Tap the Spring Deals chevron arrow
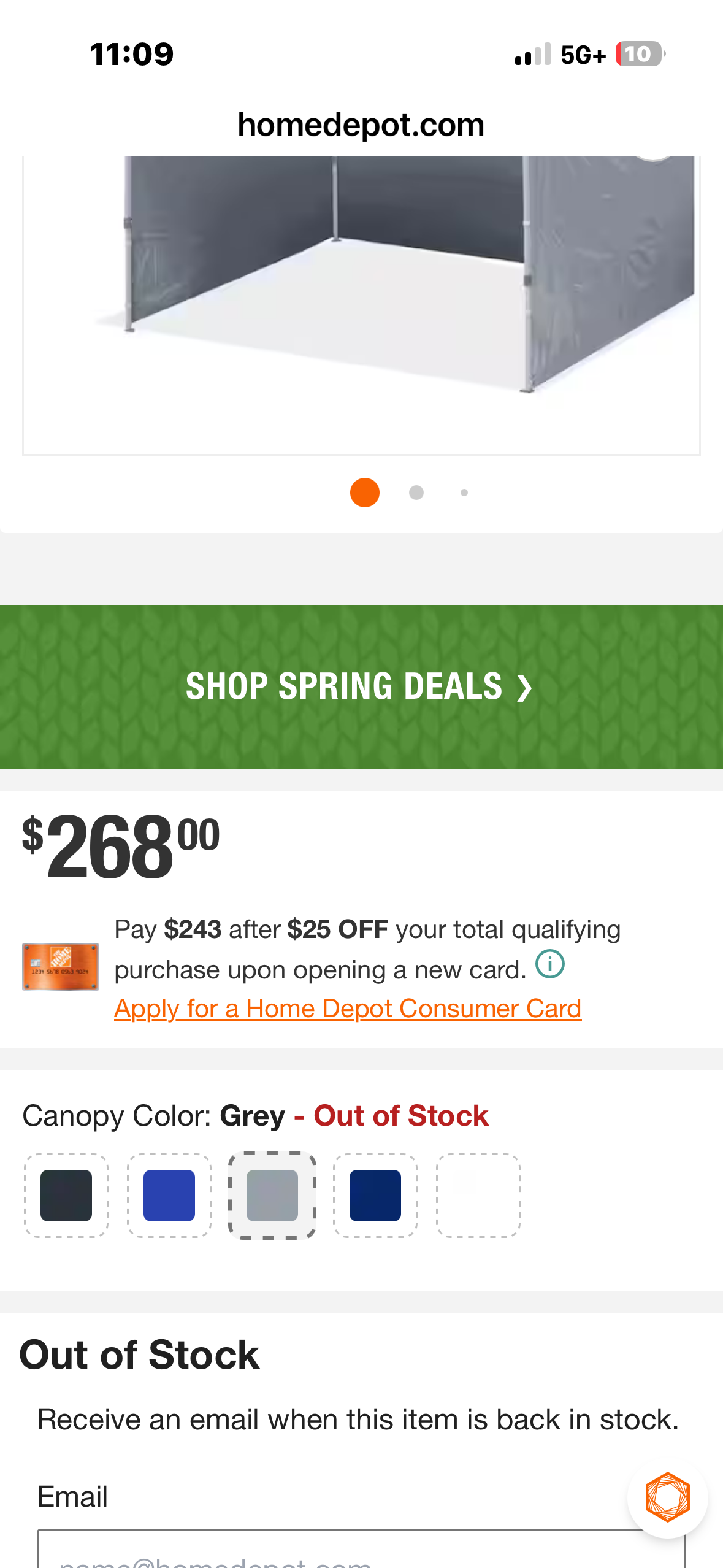This screenshot has height=1568, width=723. point(524,687)
